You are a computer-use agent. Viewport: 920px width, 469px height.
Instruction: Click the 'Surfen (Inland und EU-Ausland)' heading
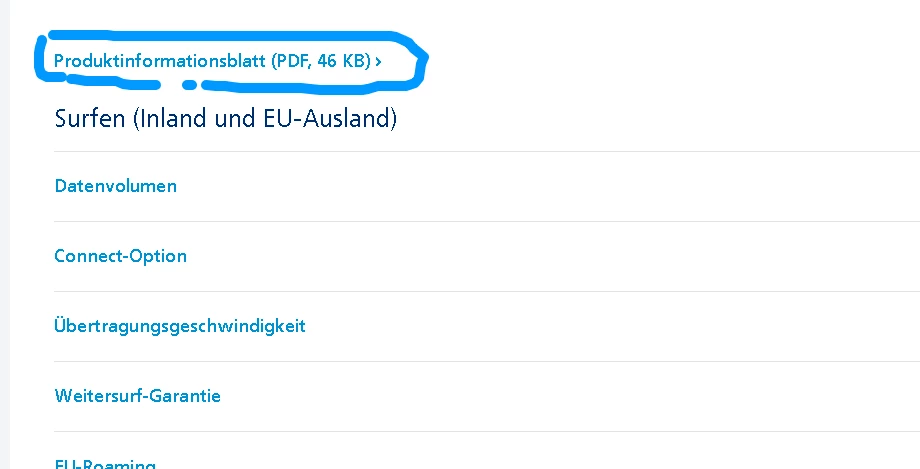(225, 120)
